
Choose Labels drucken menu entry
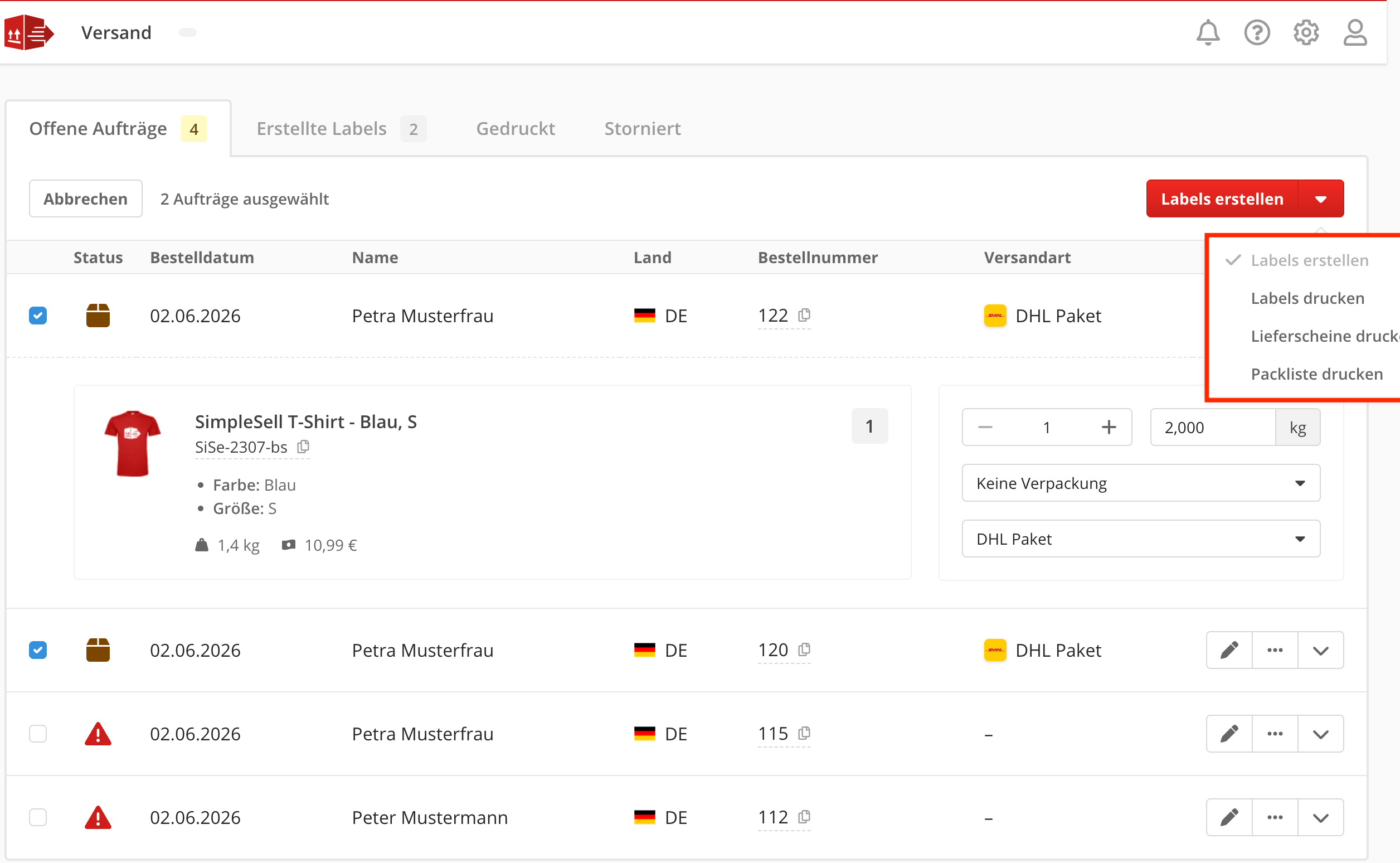1307,298
